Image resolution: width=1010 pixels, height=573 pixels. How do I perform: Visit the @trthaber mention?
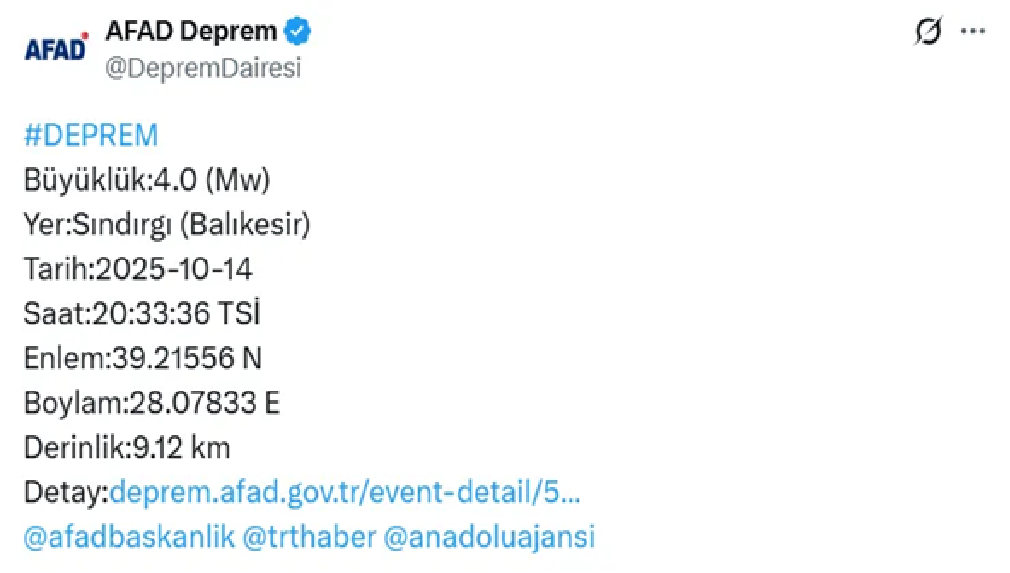(310, 537)
